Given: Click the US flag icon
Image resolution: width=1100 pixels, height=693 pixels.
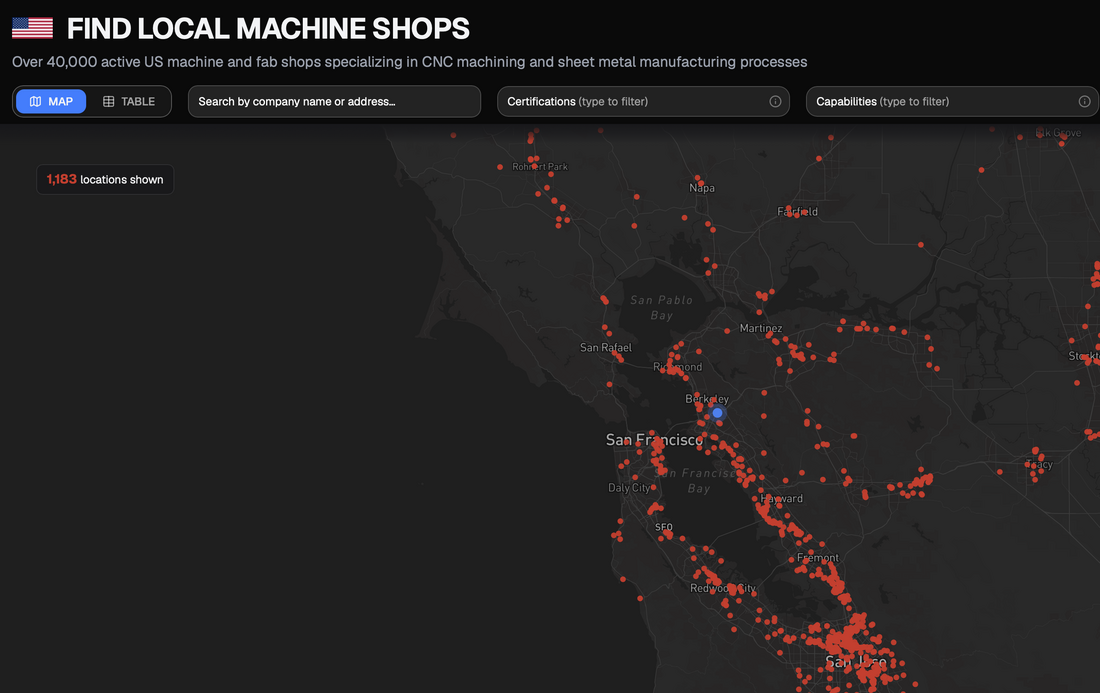Looking at the screenshot, I should [x=32, y=28].
